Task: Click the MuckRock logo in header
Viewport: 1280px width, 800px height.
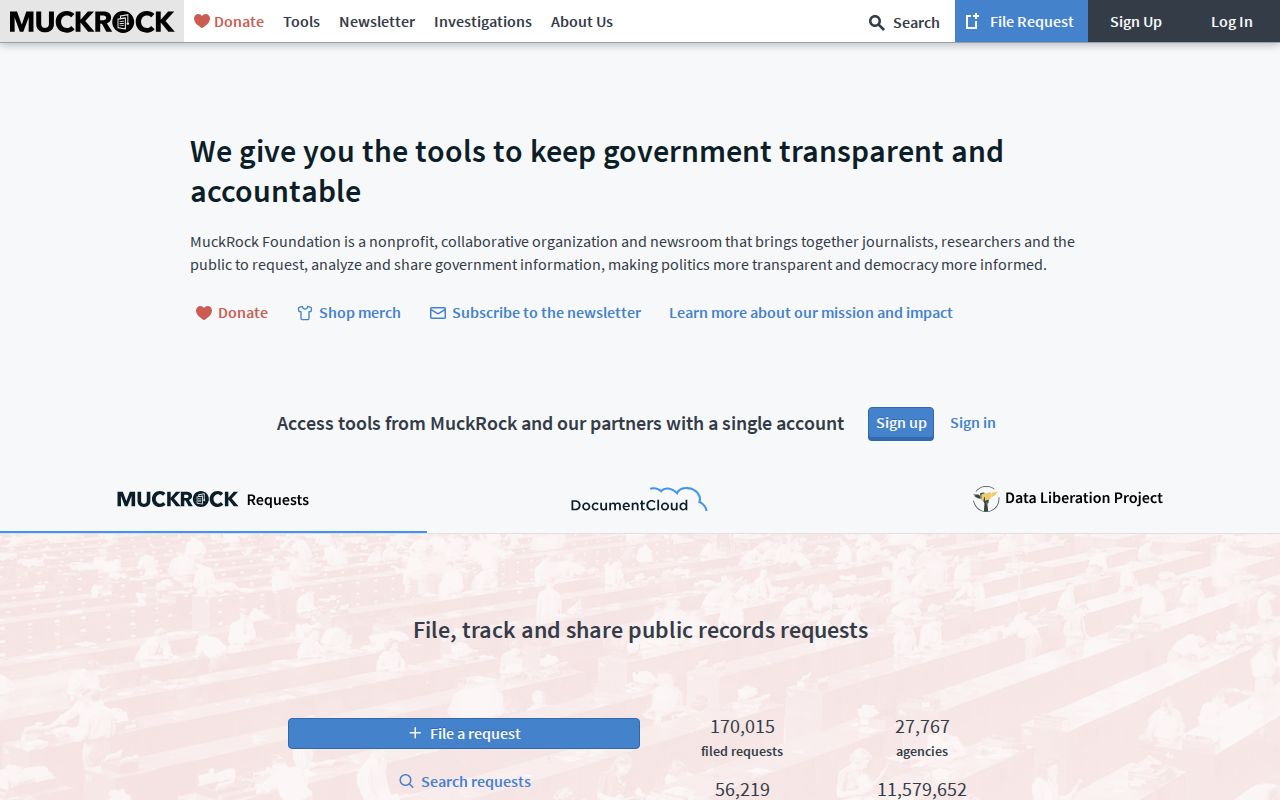Action: coord(92,21)
